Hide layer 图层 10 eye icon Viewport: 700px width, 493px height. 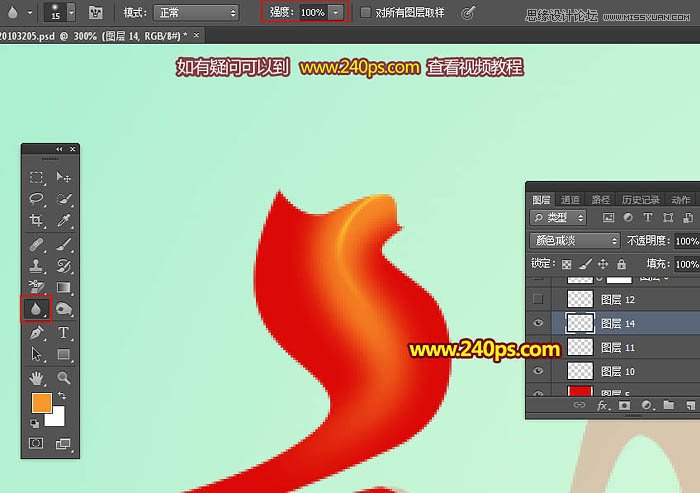click(x=538, y=371)
